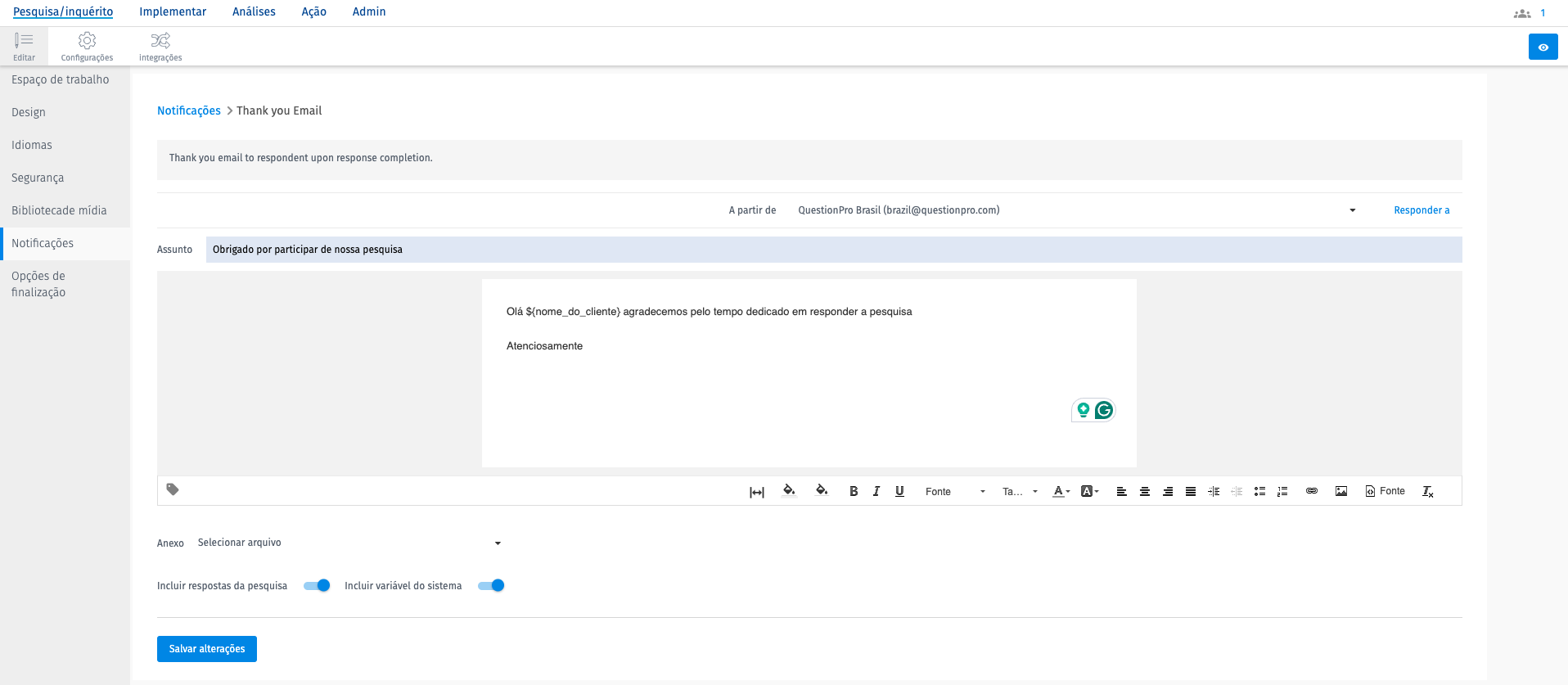Insert an image

(x=1341, y=491)
